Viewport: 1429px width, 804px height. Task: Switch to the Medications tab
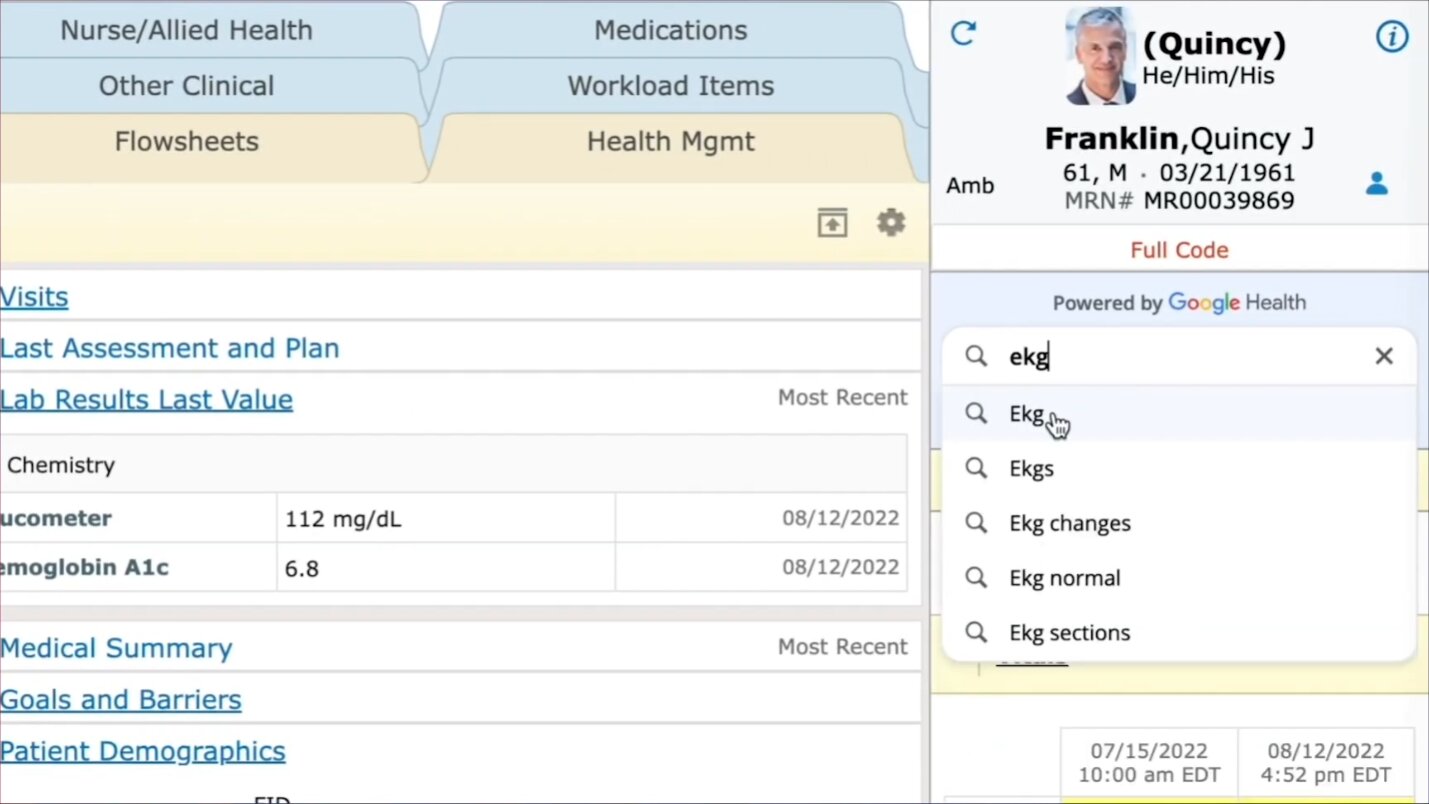tap(670, 30)
